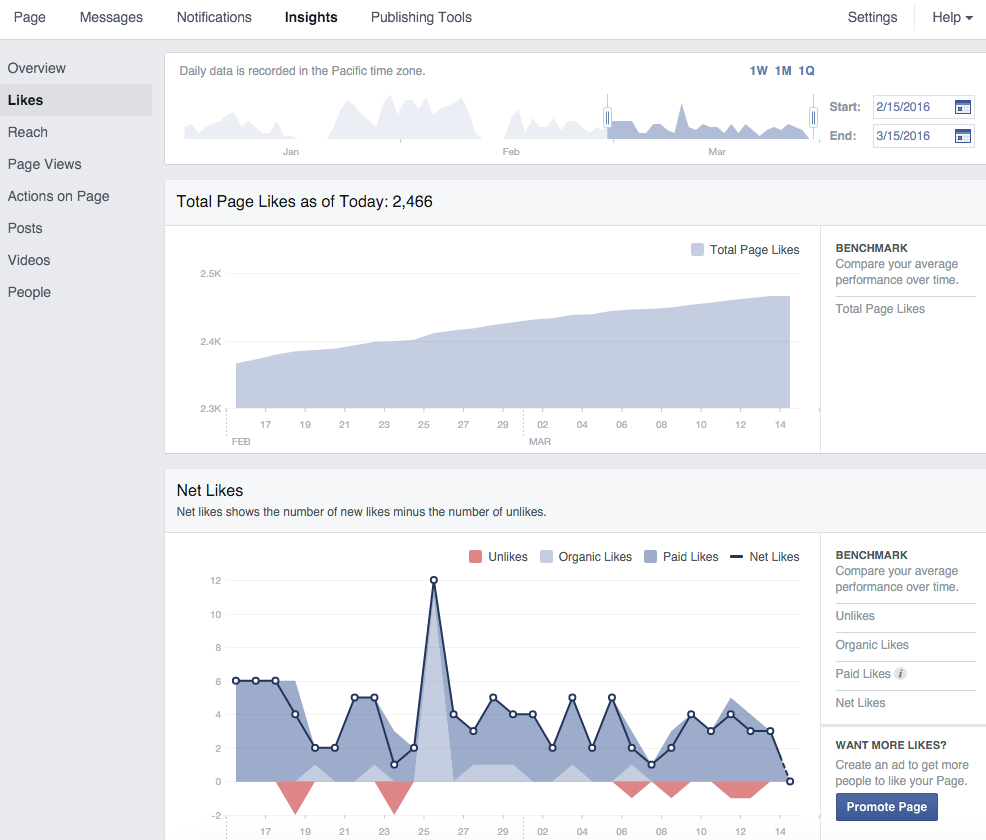Expand the Help dropdown menu

click(x=952, y=17)
